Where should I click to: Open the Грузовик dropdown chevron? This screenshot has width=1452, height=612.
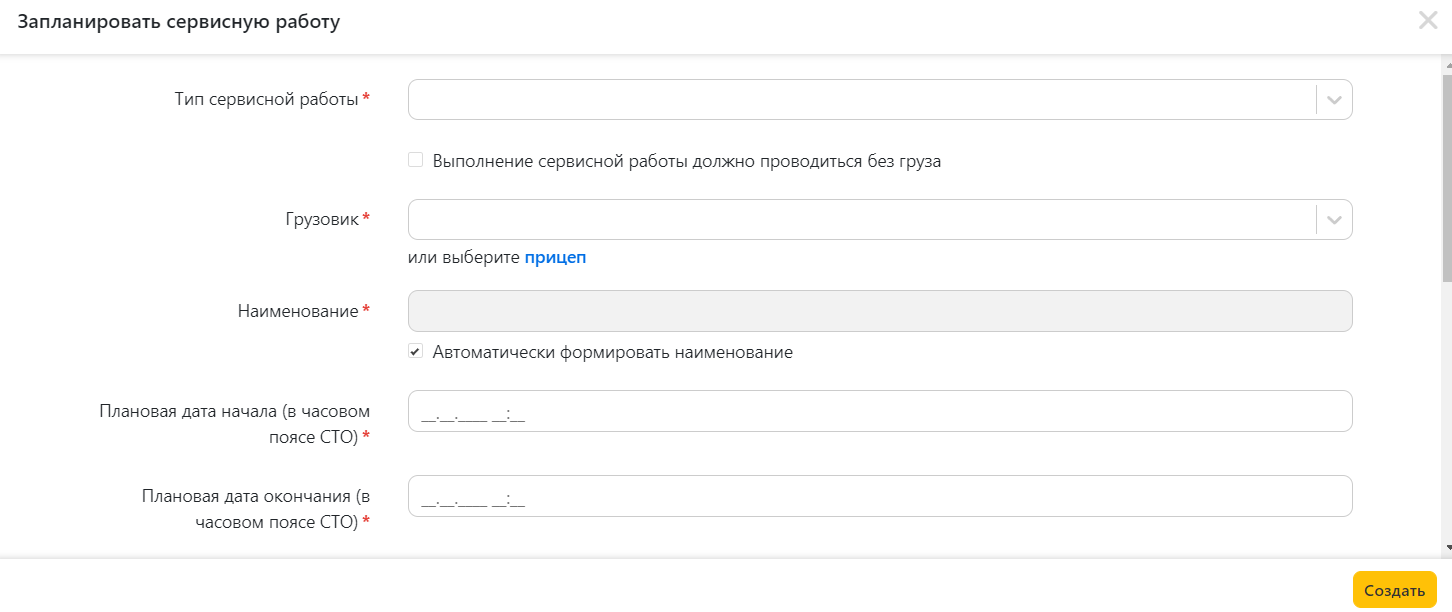(1334, 220)
